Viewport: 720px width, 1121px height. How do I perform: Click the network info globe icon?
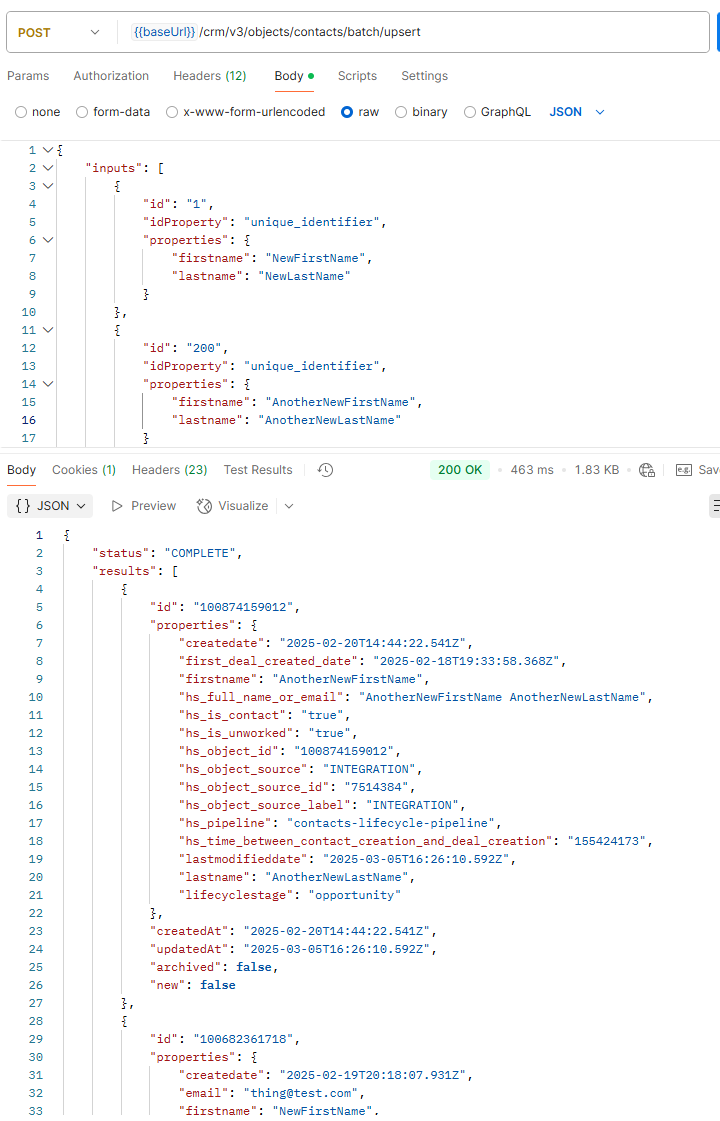coord(646,469)
